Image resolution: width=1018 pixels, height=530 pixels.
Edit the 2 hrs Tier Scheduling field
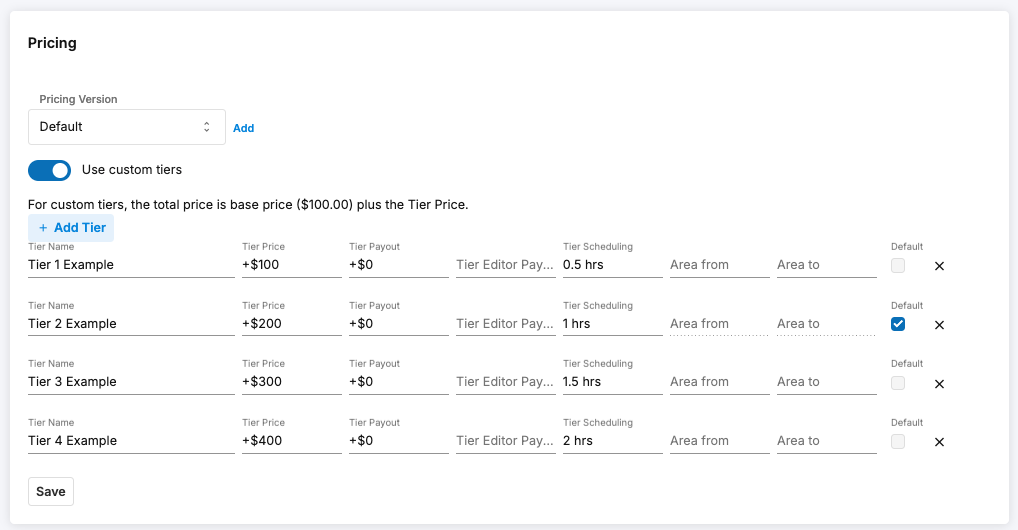point(613,440)
